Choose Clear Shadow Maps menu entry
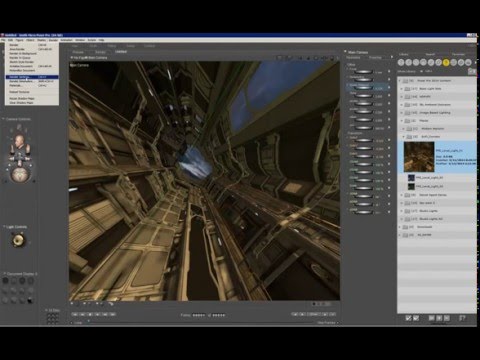Screen dimensions: 480x360 click(x=32, y=103)
